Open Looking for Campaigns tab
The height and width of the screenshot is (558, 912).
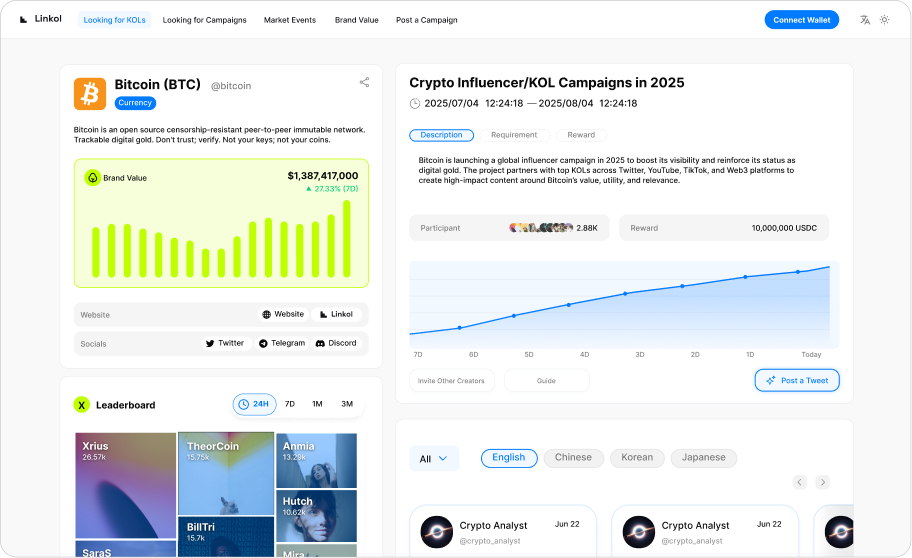(x=205, y=20)
